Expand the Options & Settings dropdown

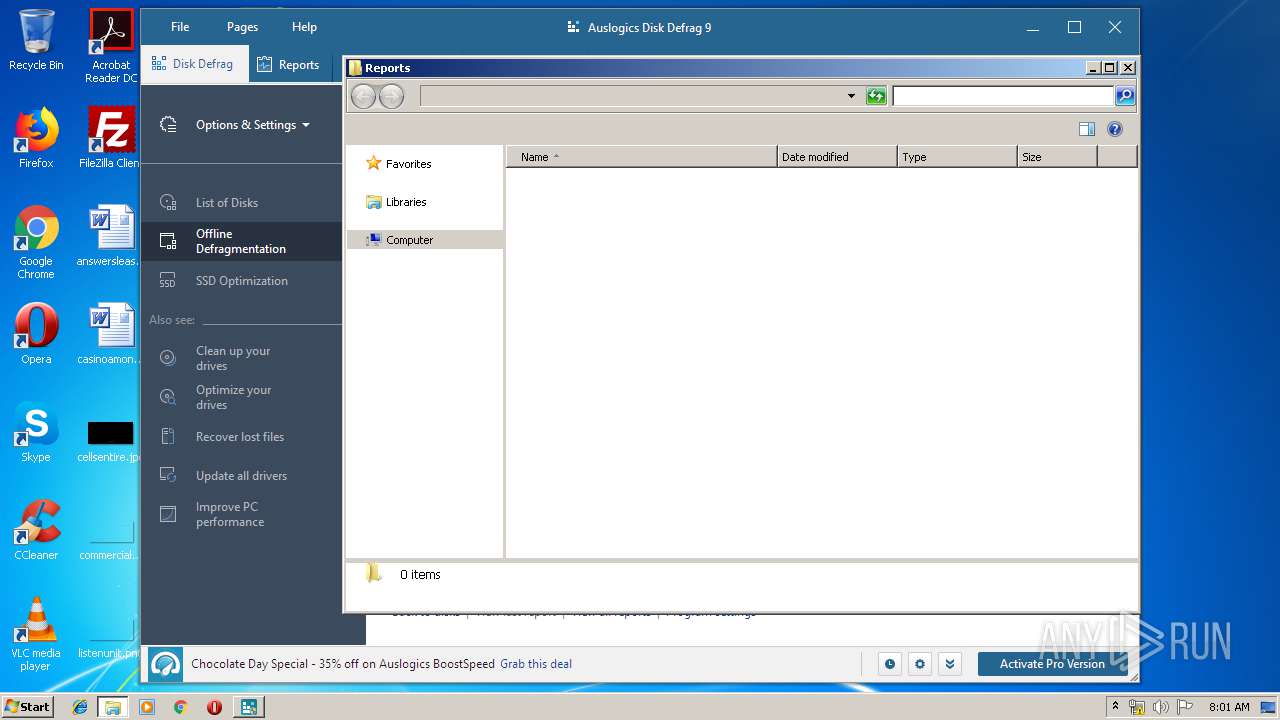coord(252,125)
